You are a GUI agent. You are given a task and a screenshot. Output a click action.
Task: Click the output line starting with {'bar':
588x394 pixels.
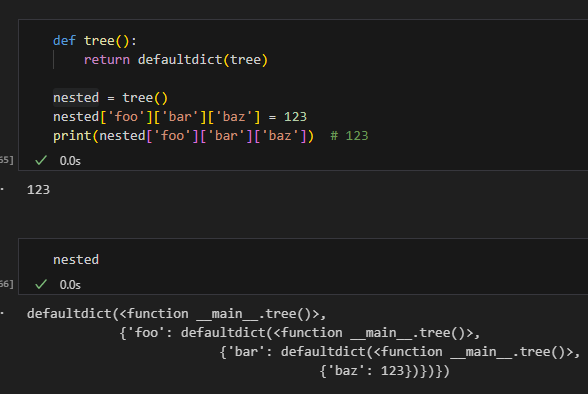click(x=399, y=352)
